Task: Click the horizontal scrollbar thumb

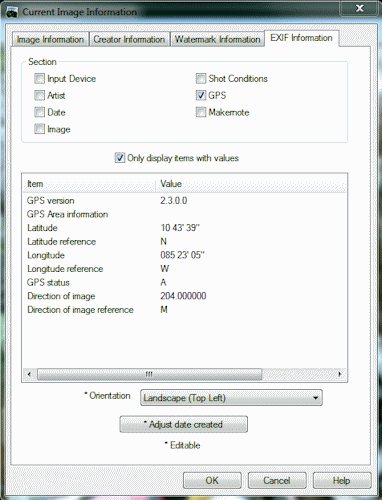Action: click(149, 374)
